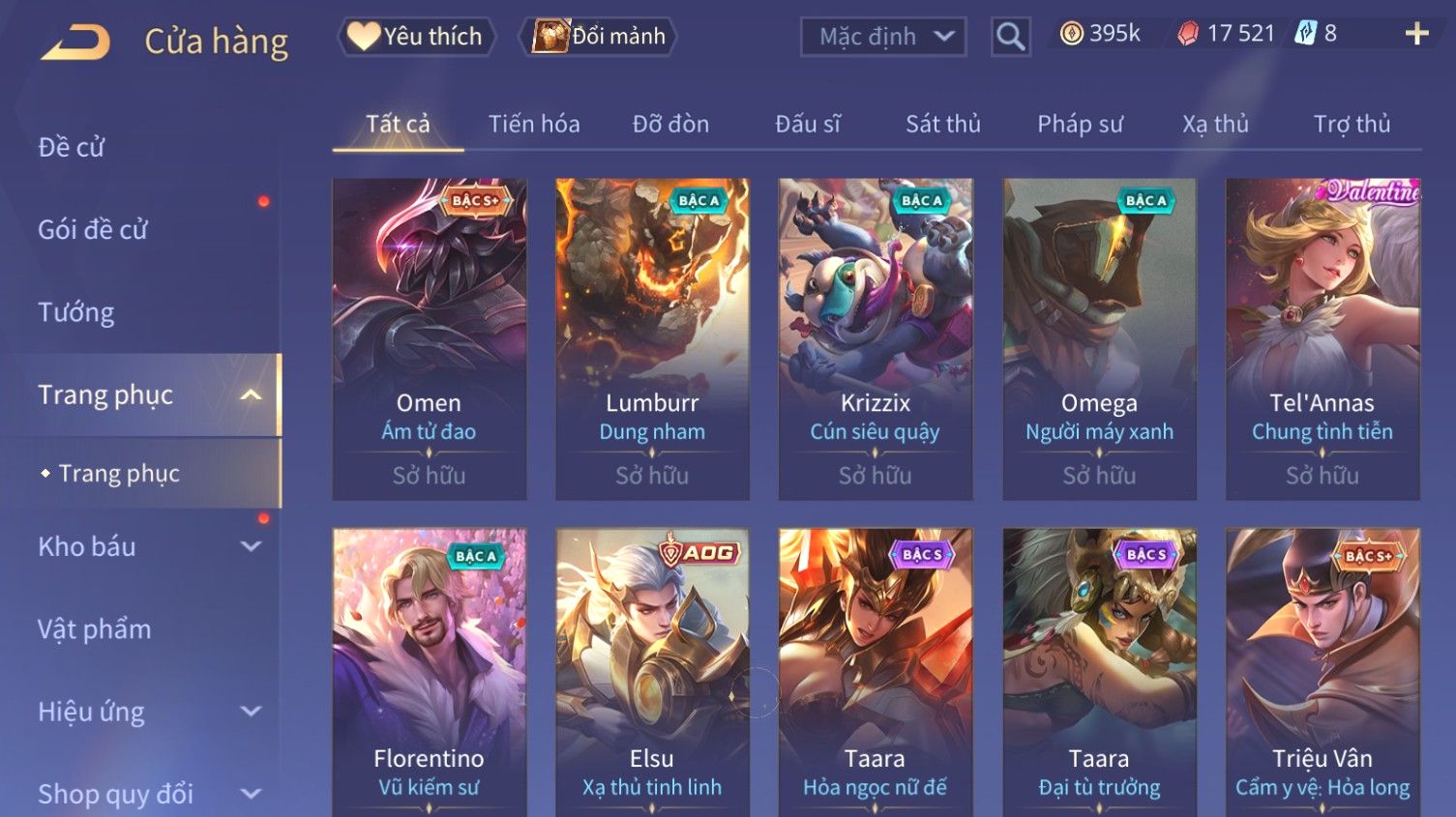The image size is (1456, 817).
Task: Select the Tiến hóa tab
Action: click(x=534, y=124)
